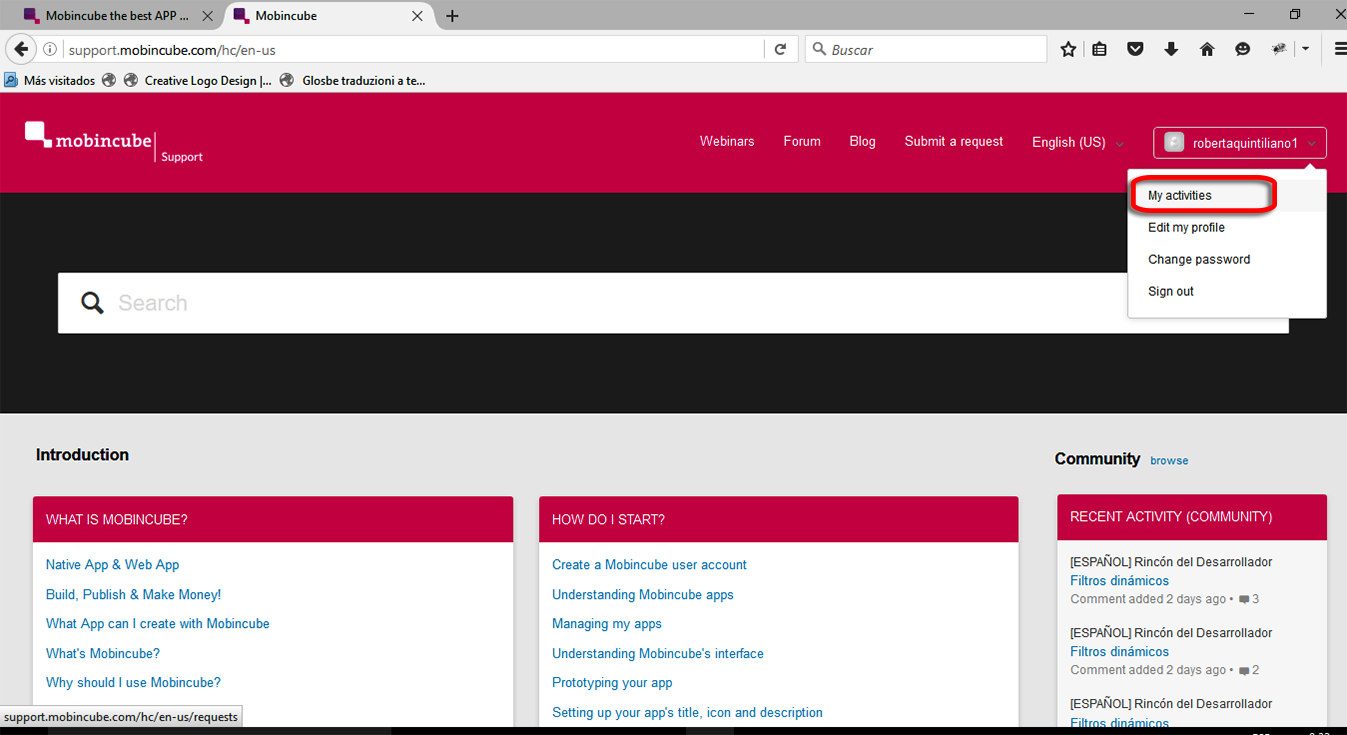Open Managing my apps article

(x=607, y=624)
